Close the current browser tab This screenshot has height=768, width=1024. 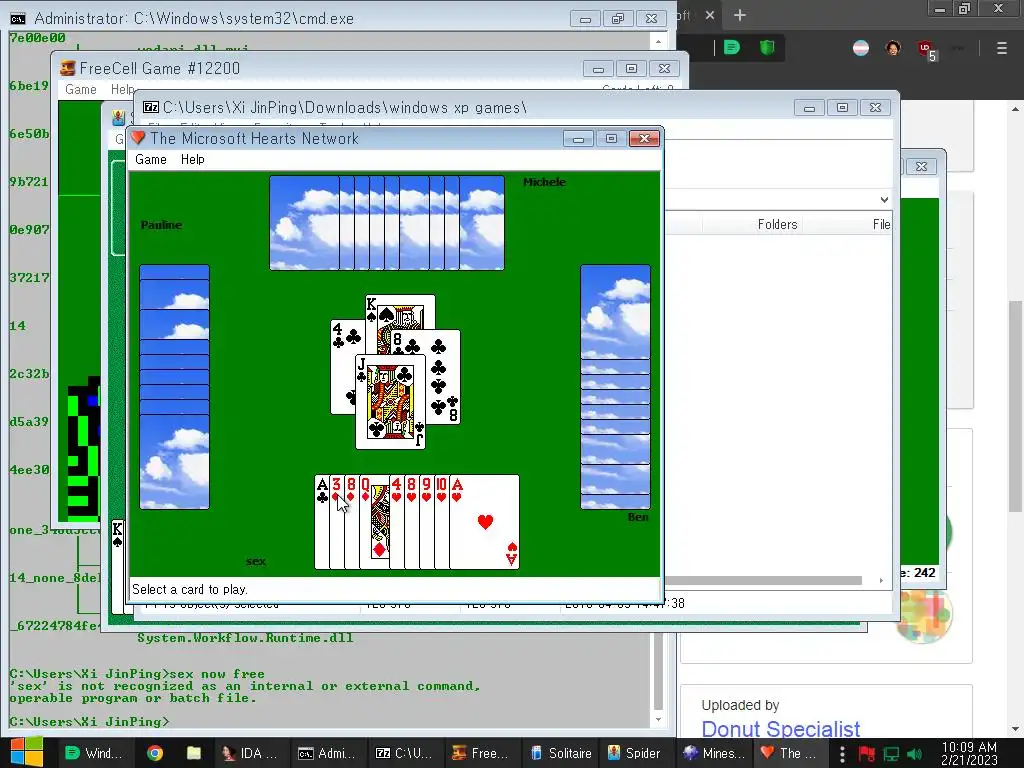click(x=710, y=15)
